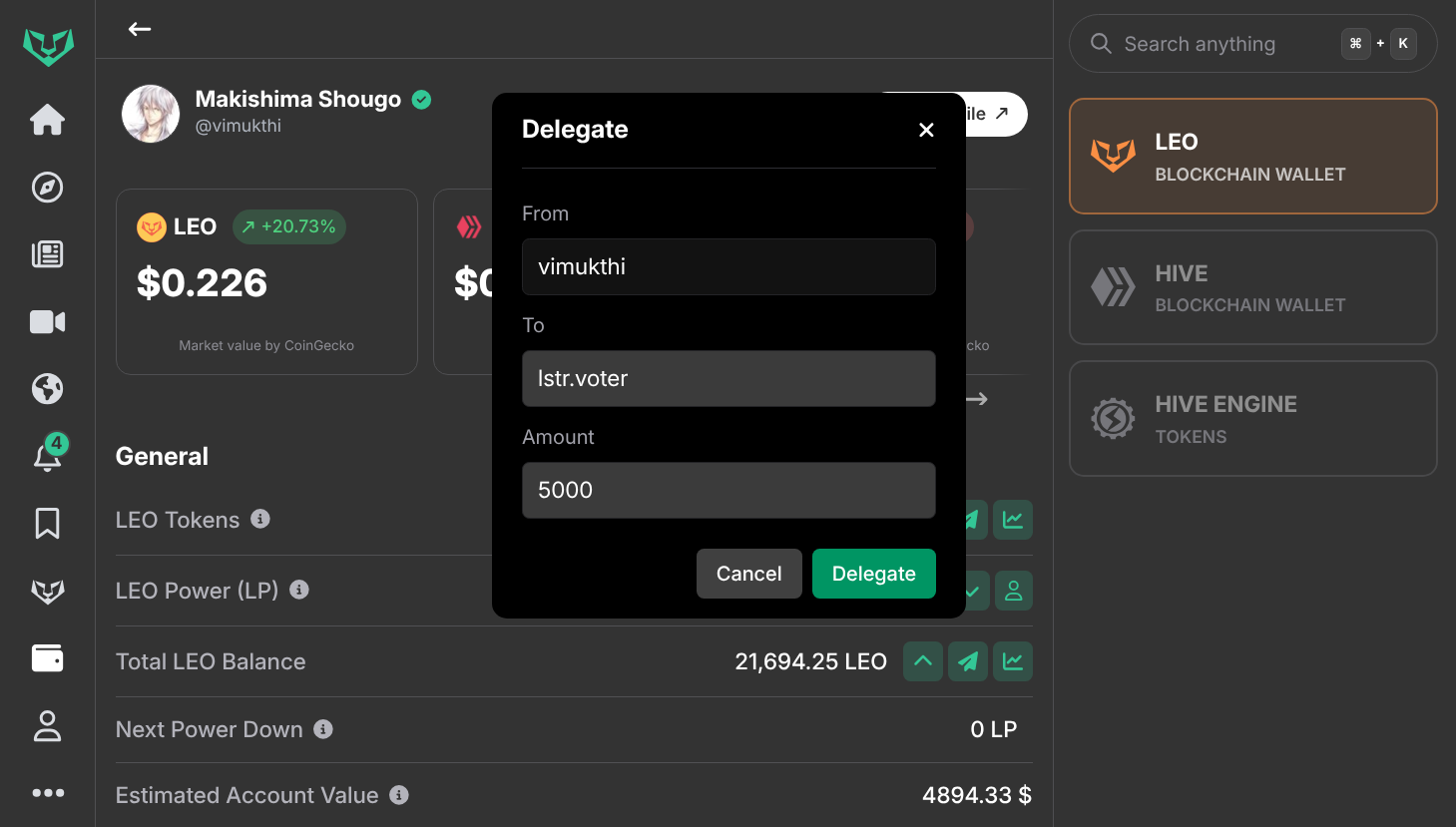Click the LEO price card $0.226

pos(266,282)
